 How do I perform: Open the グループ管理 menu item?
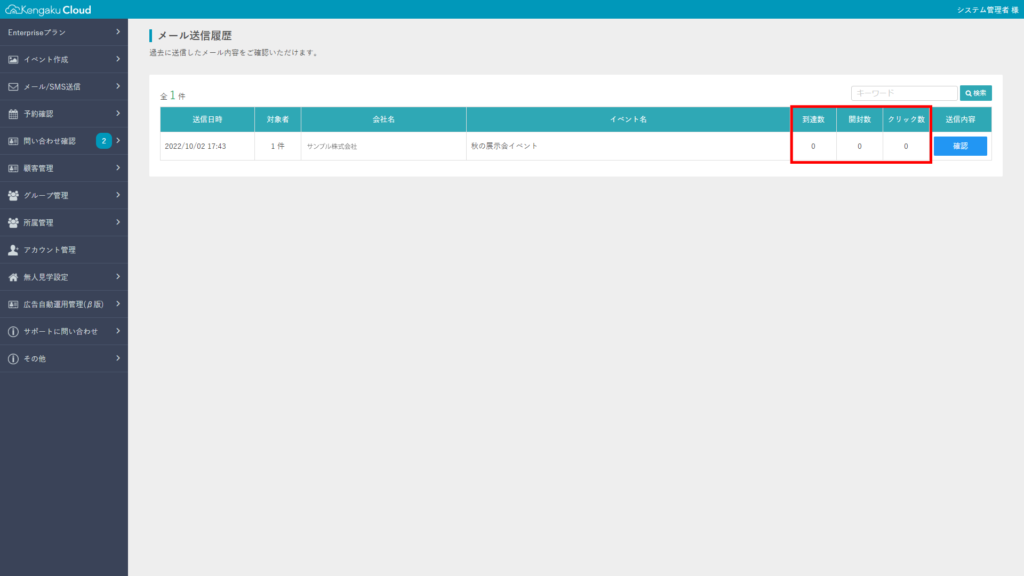pyautogui.click(x=64, y=195)
